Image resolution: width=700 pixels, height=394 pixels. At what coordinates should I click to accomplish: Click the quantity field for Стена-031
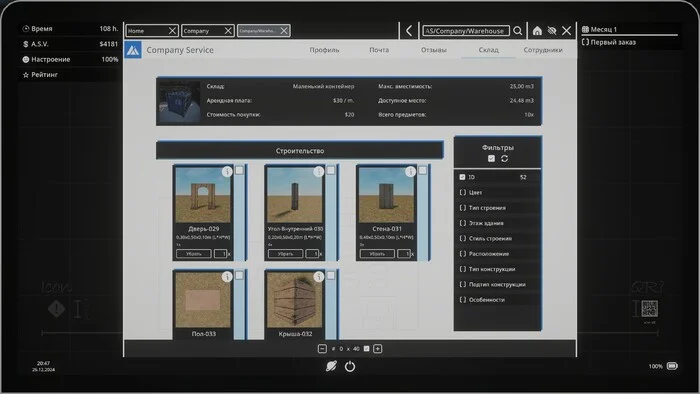(404, 253)
